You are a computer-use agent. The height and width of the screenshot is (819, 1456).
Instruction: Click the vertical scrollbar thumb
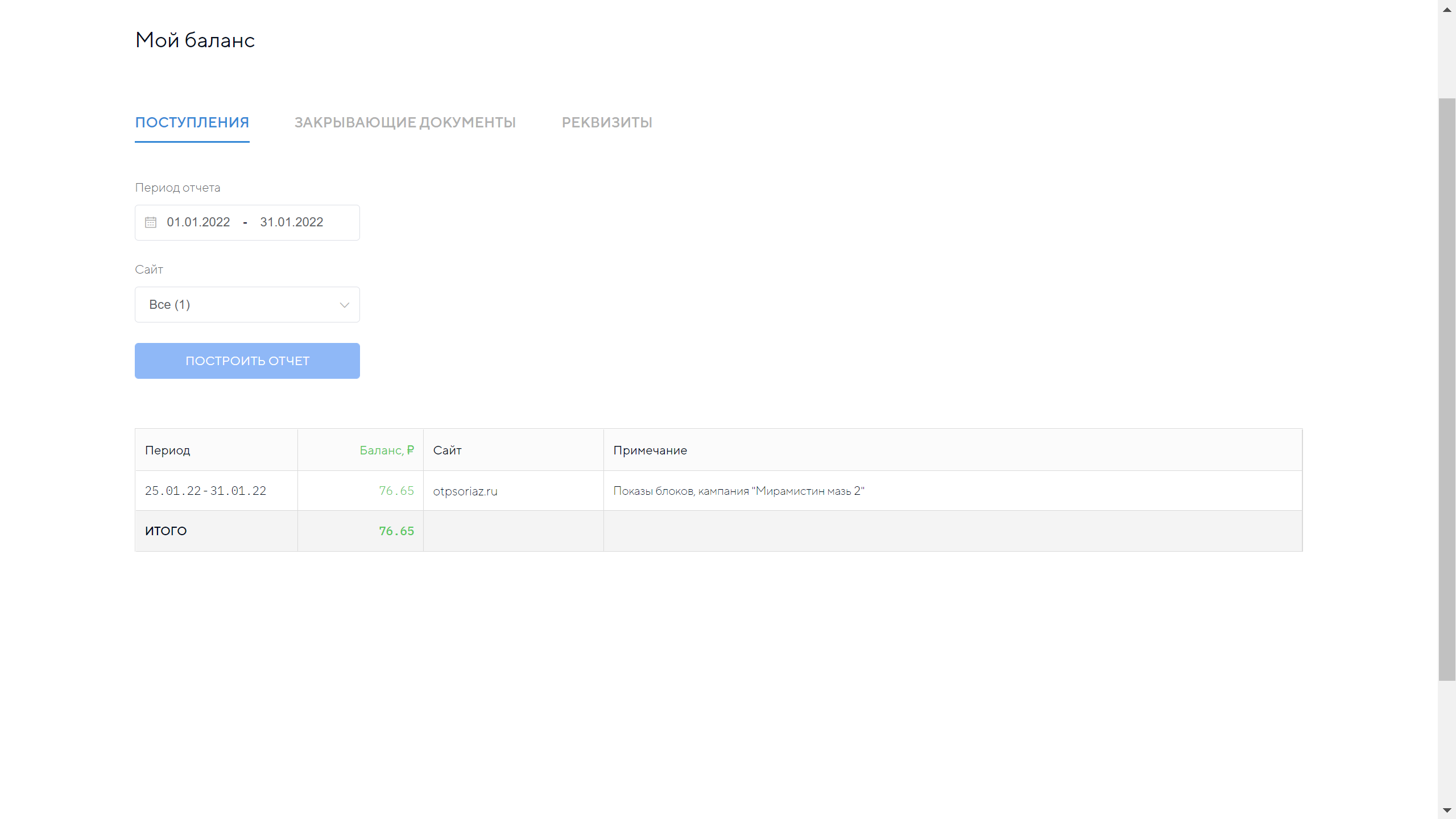1447,389
